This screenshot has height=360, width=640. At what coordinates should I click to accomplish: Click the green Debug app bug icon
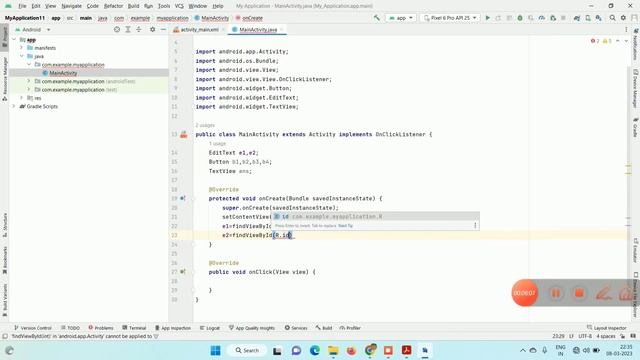pos(520,18)
